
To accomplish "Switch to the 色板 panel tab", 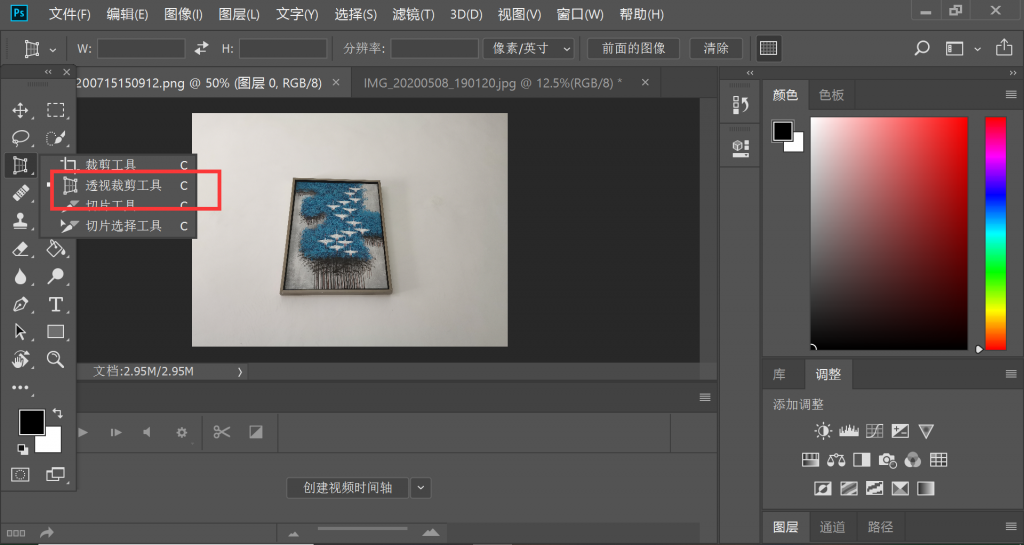I will 831,95.
